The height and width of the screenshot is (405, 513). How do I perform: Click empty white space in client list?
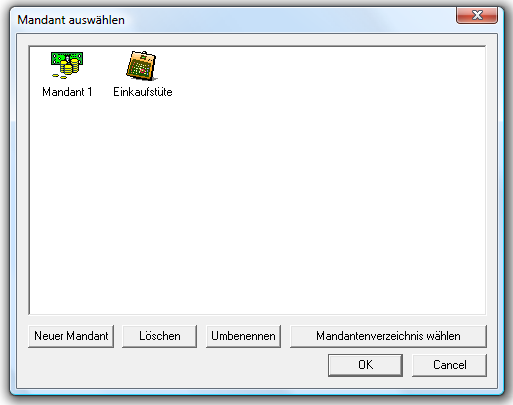(257, 207)
